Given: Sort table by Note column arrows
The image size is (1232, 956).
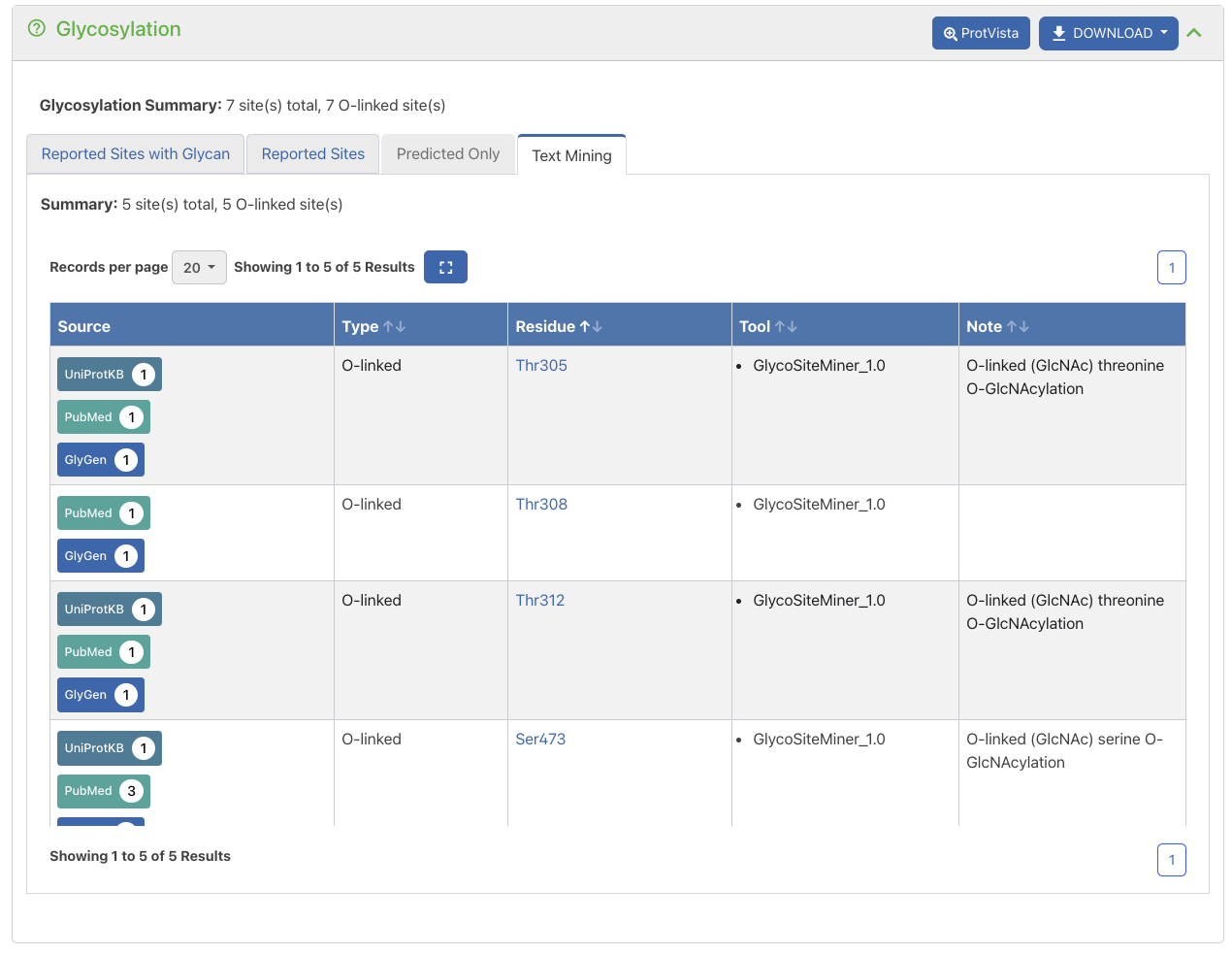Looking at the screenshot, I should (x=1018, y=327).
